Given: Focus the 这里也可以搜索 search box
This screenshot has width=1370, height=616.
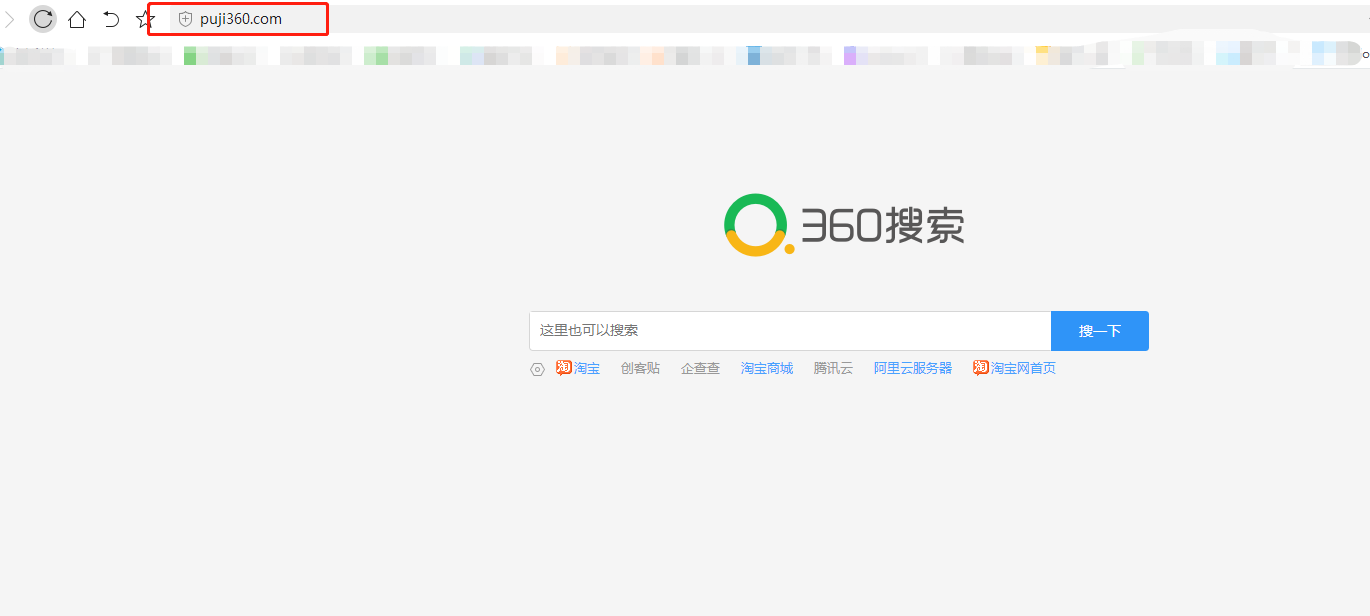Looking at the screenshot, I should [790, 331].
